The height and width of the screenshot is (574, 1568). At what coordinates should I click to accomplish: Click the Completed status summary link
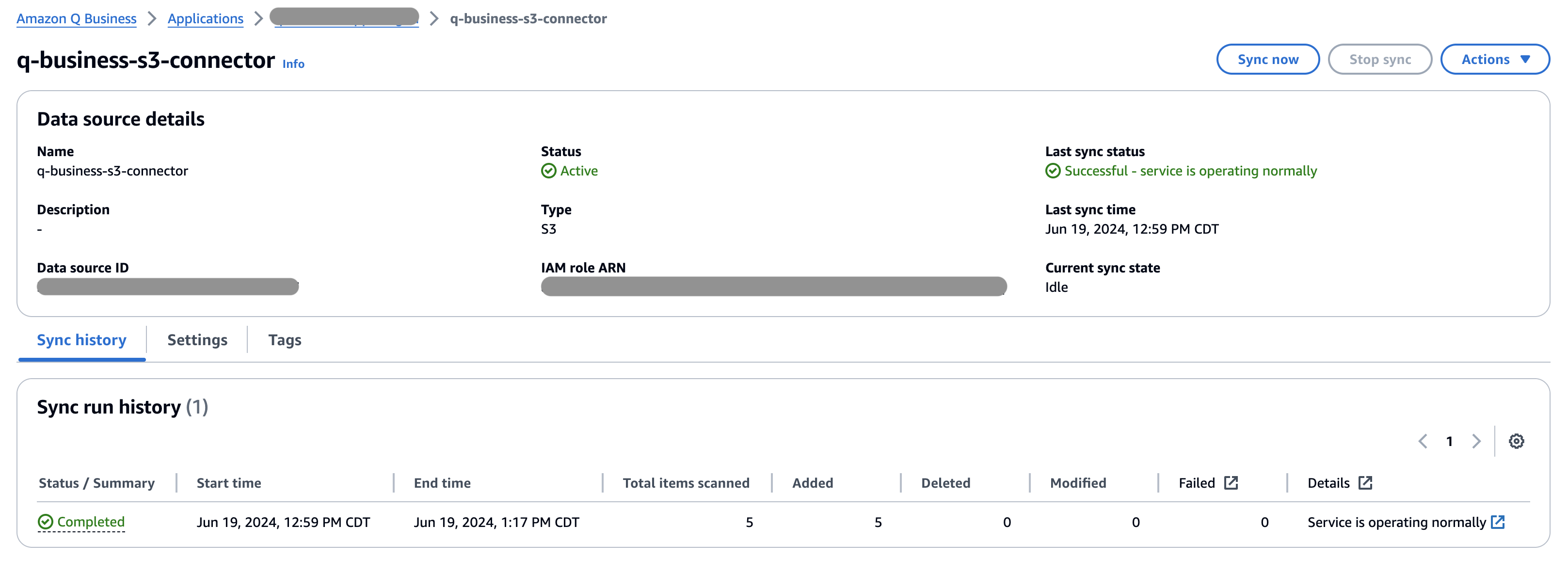coord(91,522)
